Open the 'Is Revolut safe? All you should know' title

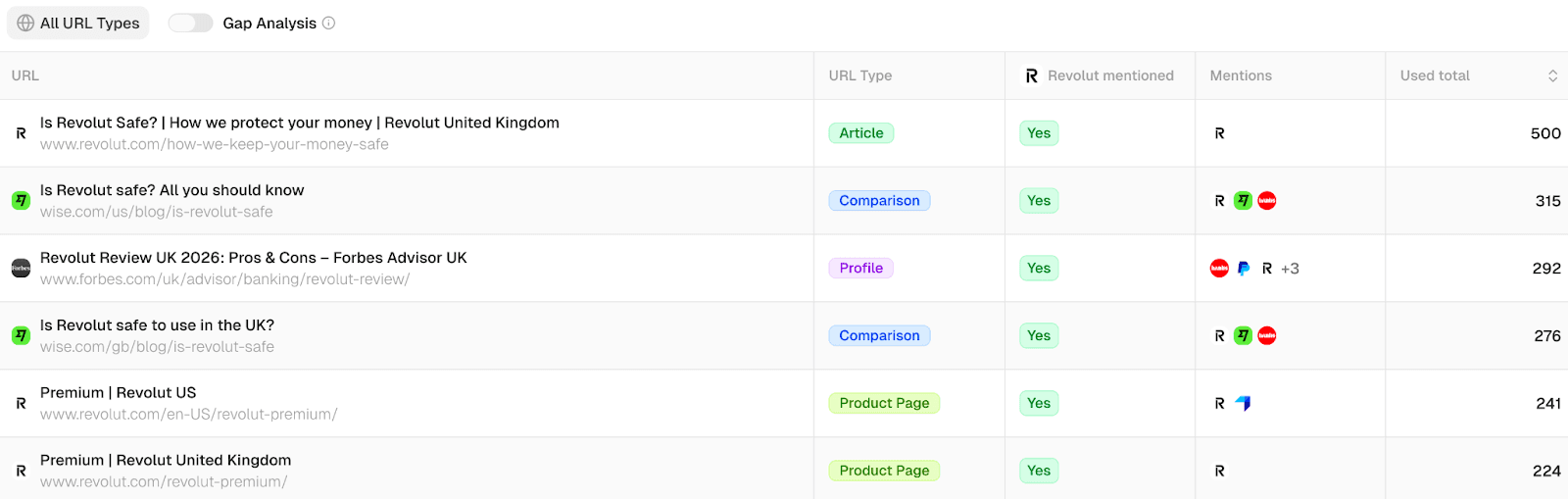point(172,190)
